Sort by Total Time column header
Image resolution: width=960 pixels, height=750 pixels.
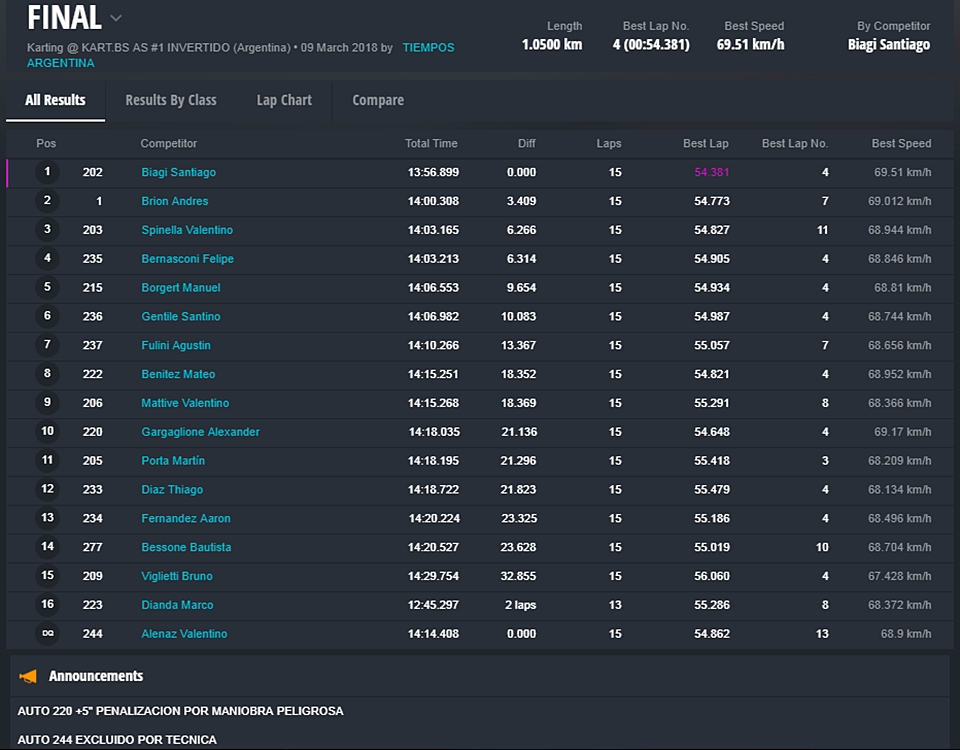pos(431,144)
